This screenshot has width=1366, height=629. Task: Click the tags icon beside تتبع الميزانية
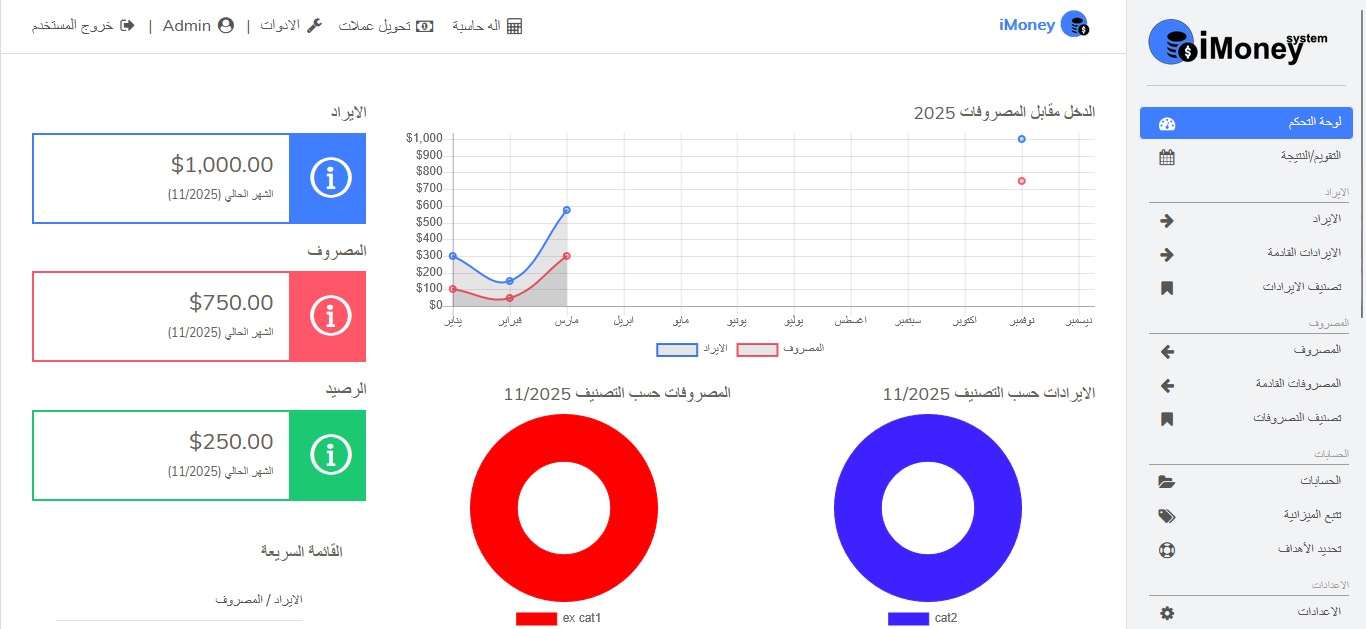click(x=1166, y=516)
